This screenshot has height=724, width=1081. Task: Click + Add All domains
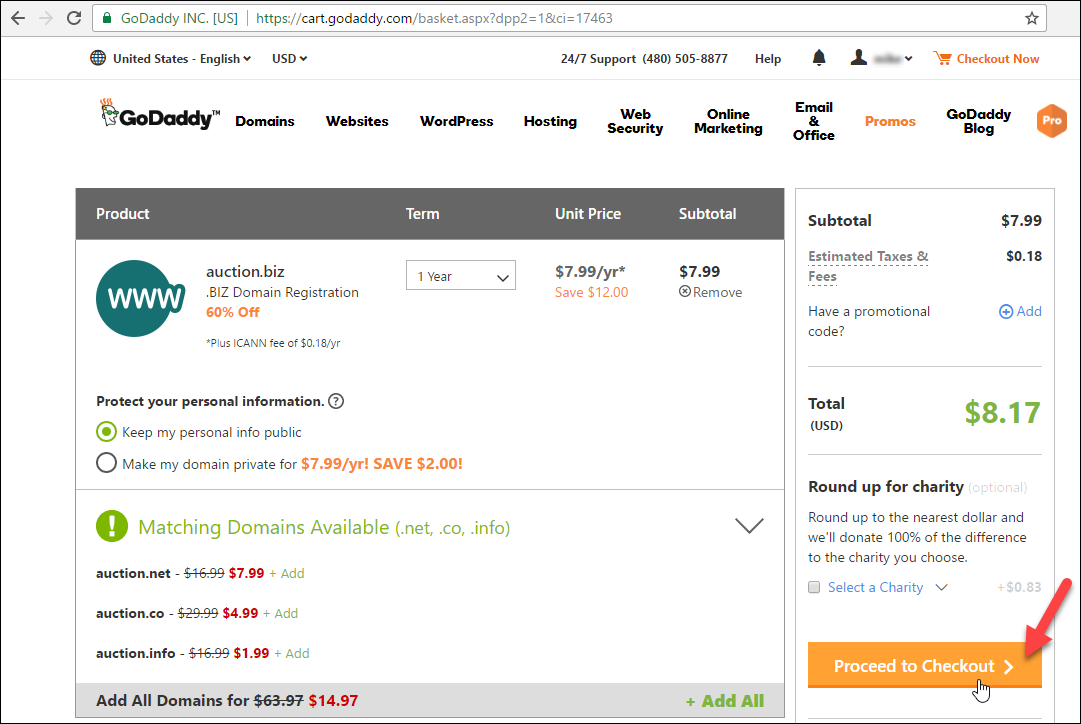[725, 701]
